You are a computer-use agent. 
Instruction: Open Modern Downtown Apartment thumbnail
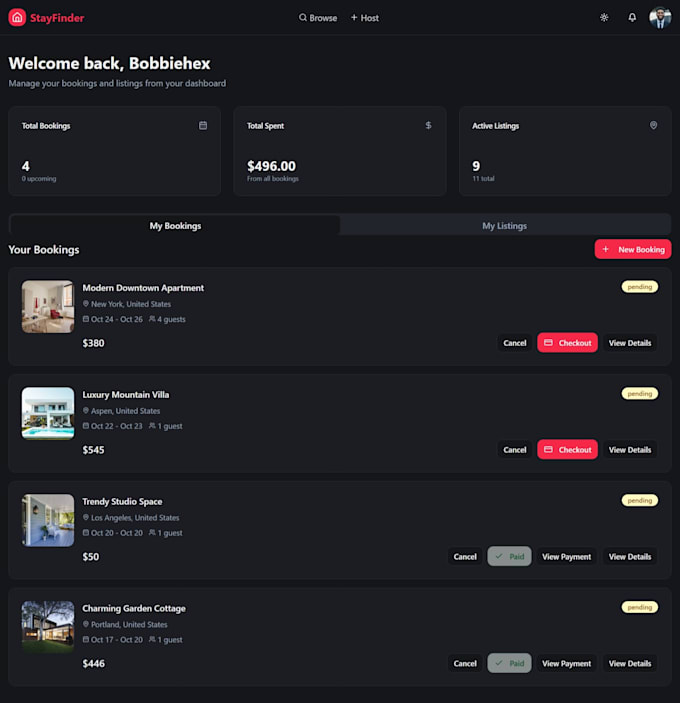point(48,307)
